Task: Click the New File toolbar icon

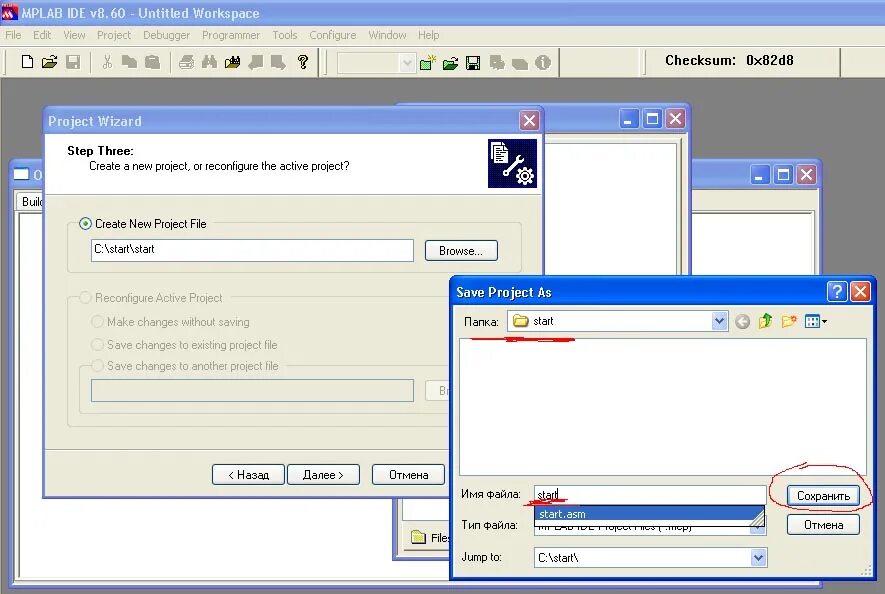Action: [27, 62]
